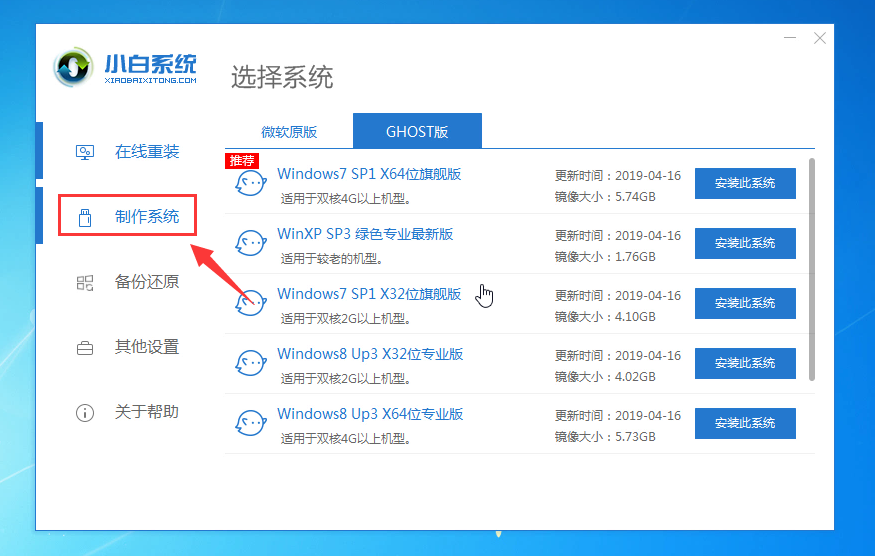This screenshot has height=556, width=875.
Task: Install Windows7 SP1 X32位旗舰版 with 安装此系统
Action: 745,303
